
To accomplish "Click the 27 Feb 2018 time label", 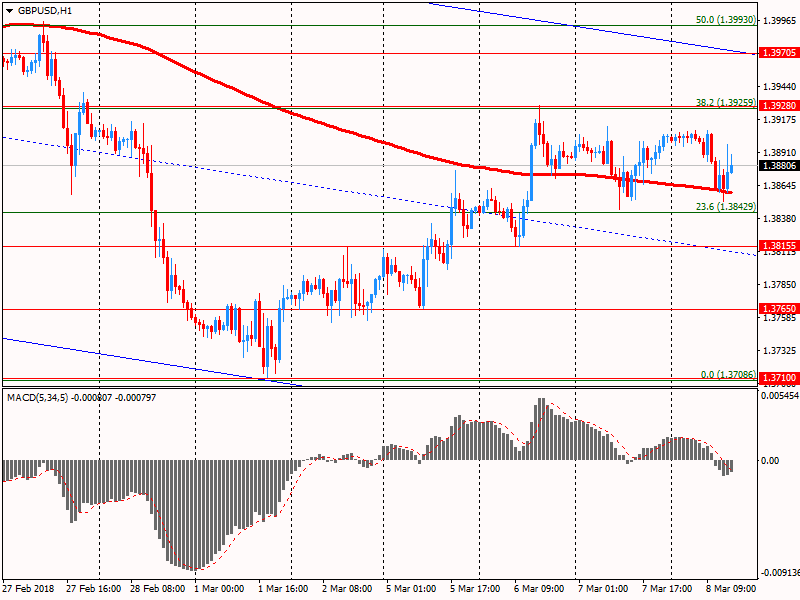I will pos(28,588).
